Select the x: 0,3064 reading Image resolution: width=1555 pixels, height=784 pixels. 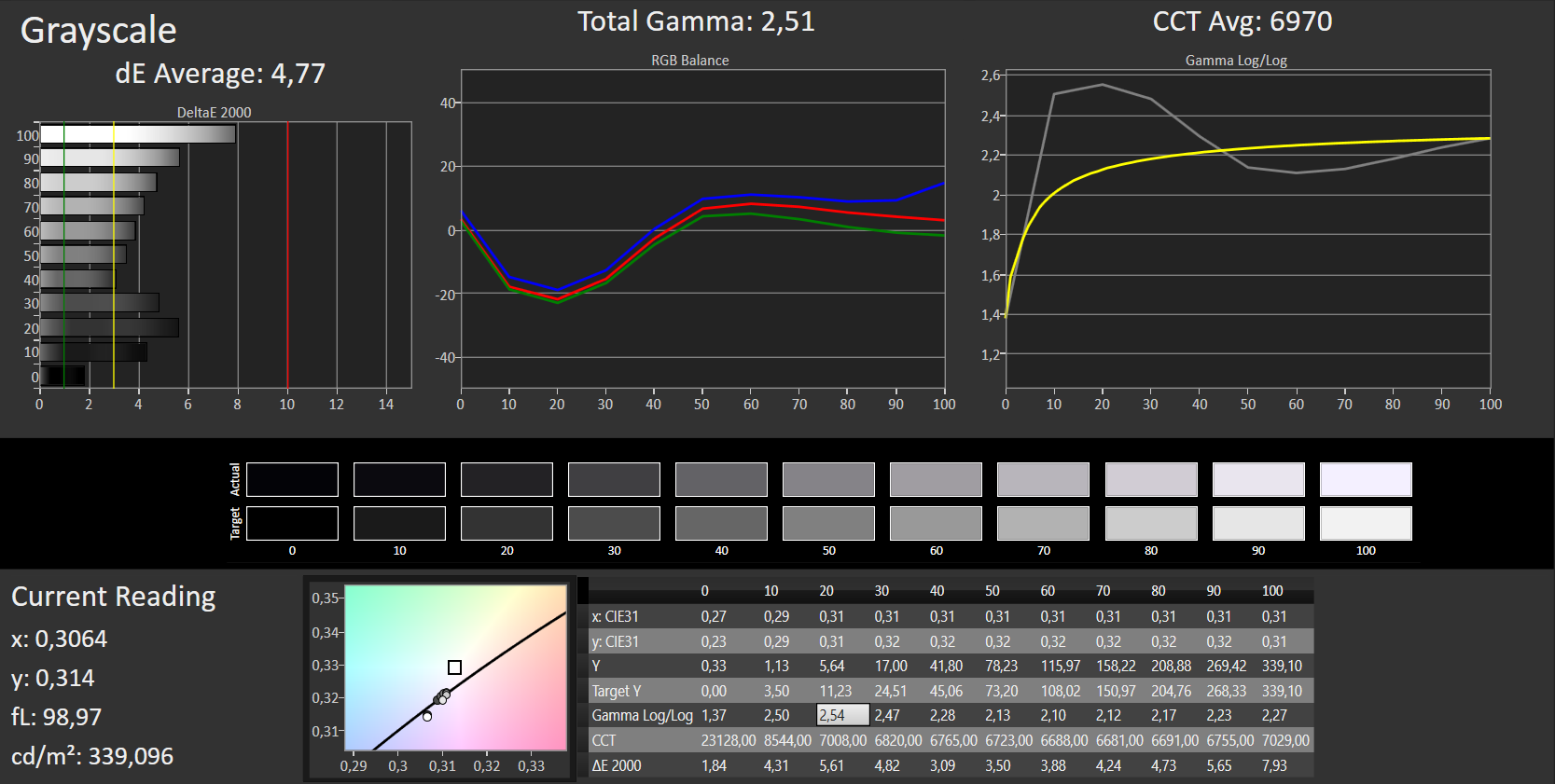(59, 639)
